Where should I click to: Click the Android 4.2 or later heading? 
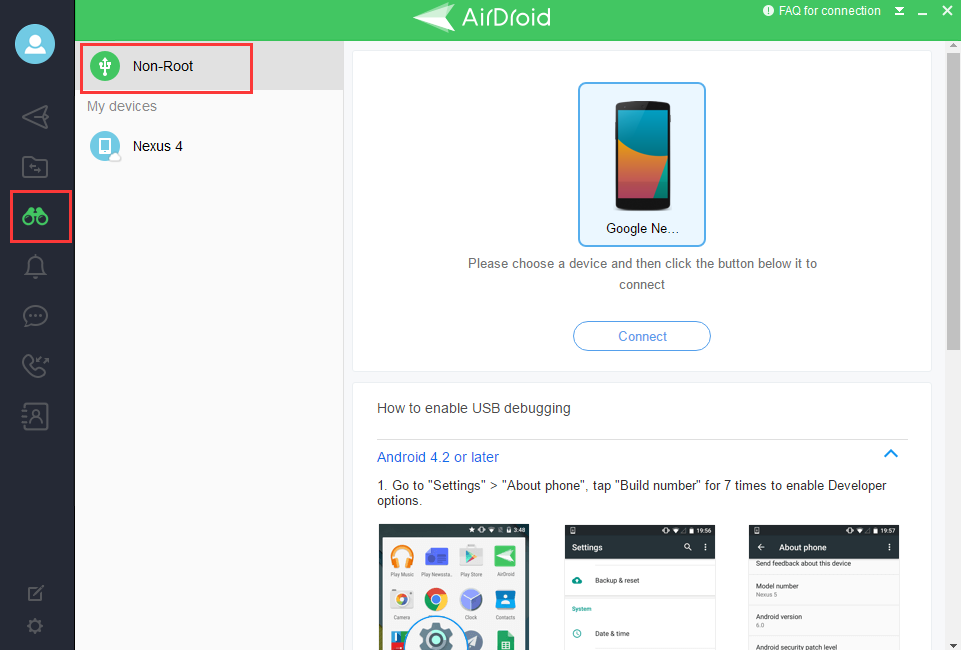tap(438, 457)
